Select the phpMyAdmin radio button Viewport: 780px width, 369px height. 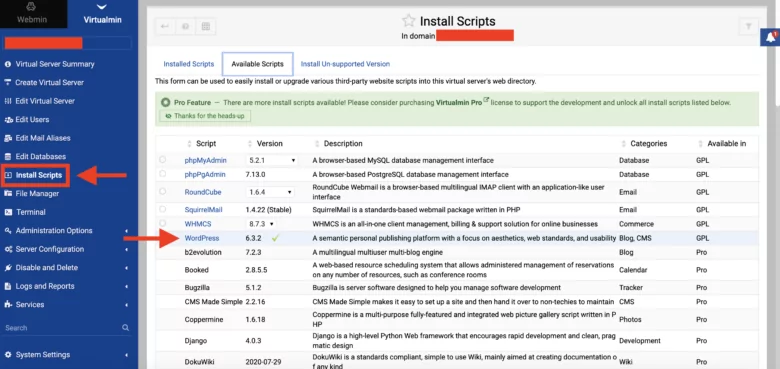(163, 160)
